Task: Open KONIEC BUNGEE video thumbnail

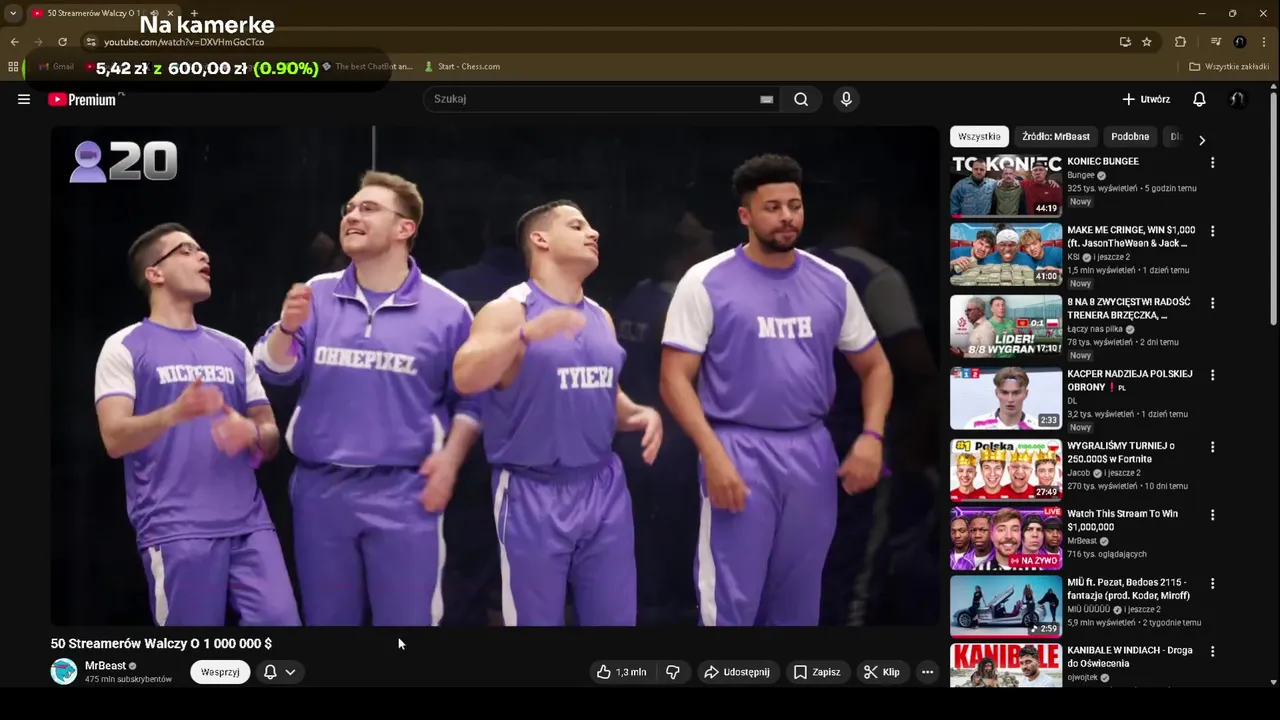Action: coord(1005,187)
